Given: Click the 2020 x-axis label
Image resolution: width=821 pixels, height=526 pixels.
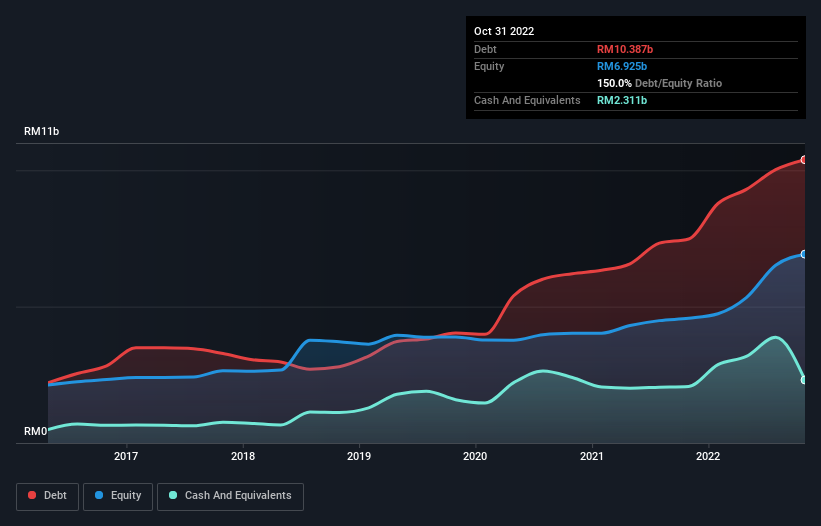Looking at the screenshot, I should tap(475, 456).
